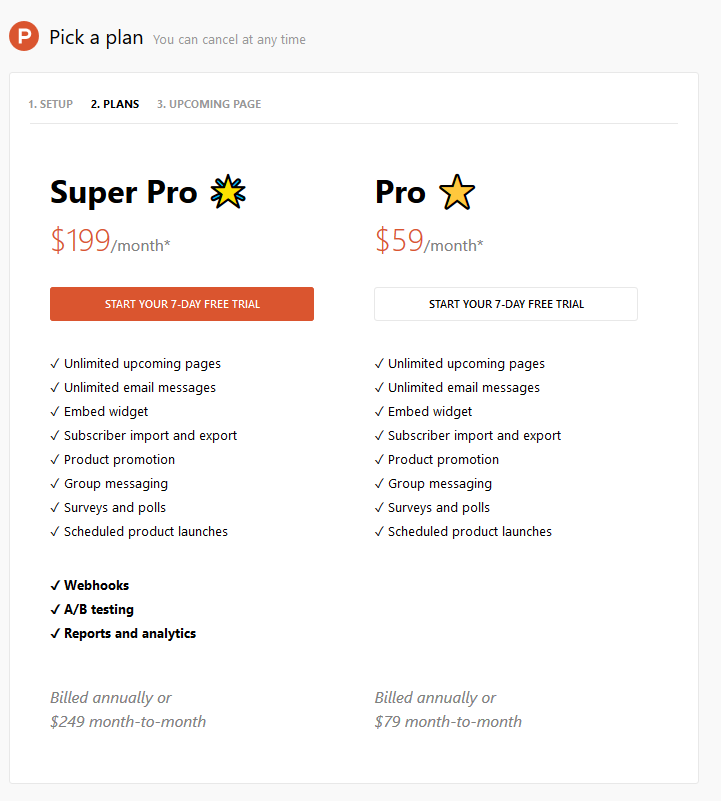The height and width of the screenshot is (801, 721).
Task: Click the $249 month-to-month billing note
Action: (x=128, y=722)
